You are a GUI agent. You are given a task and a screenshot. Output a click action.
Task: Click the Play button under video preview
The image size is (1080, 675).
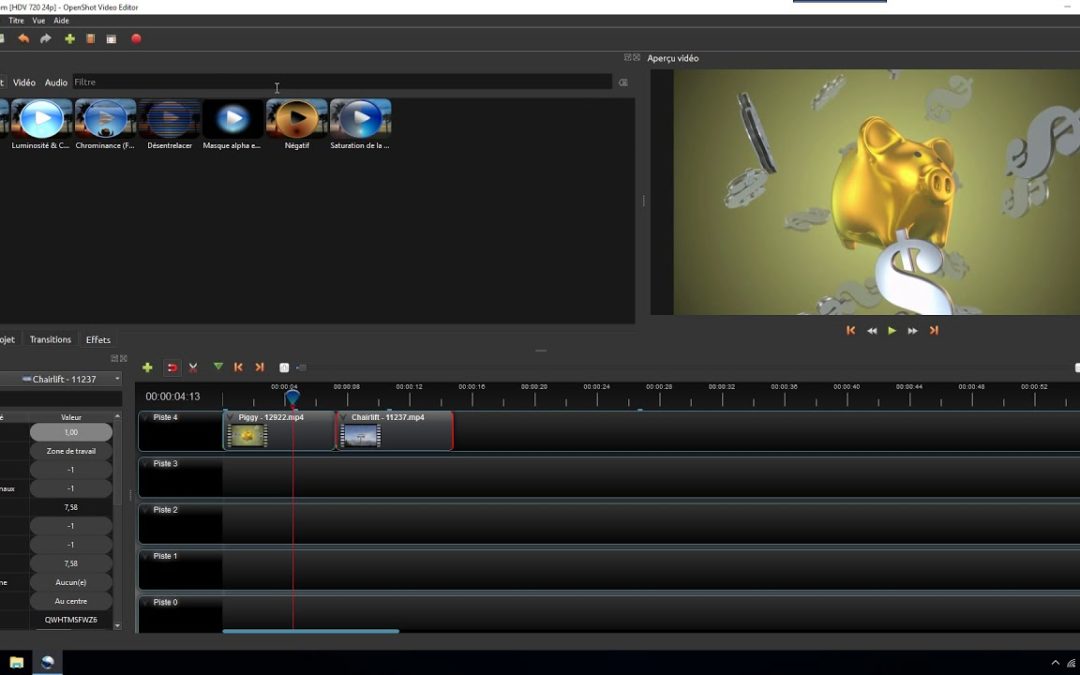(x=892, y=330)
